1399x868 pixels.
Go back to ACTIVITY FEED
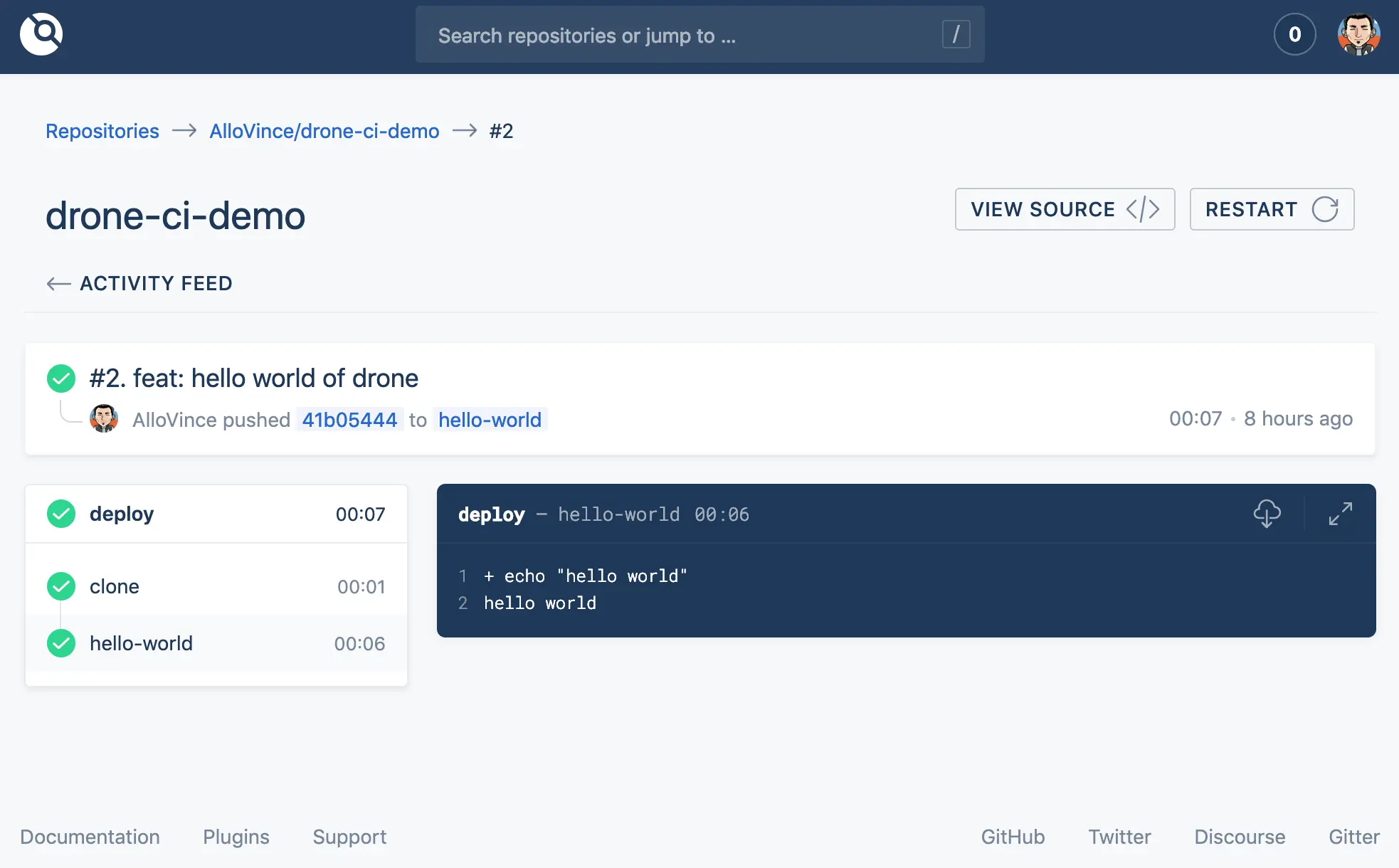[x=139, y=283]
